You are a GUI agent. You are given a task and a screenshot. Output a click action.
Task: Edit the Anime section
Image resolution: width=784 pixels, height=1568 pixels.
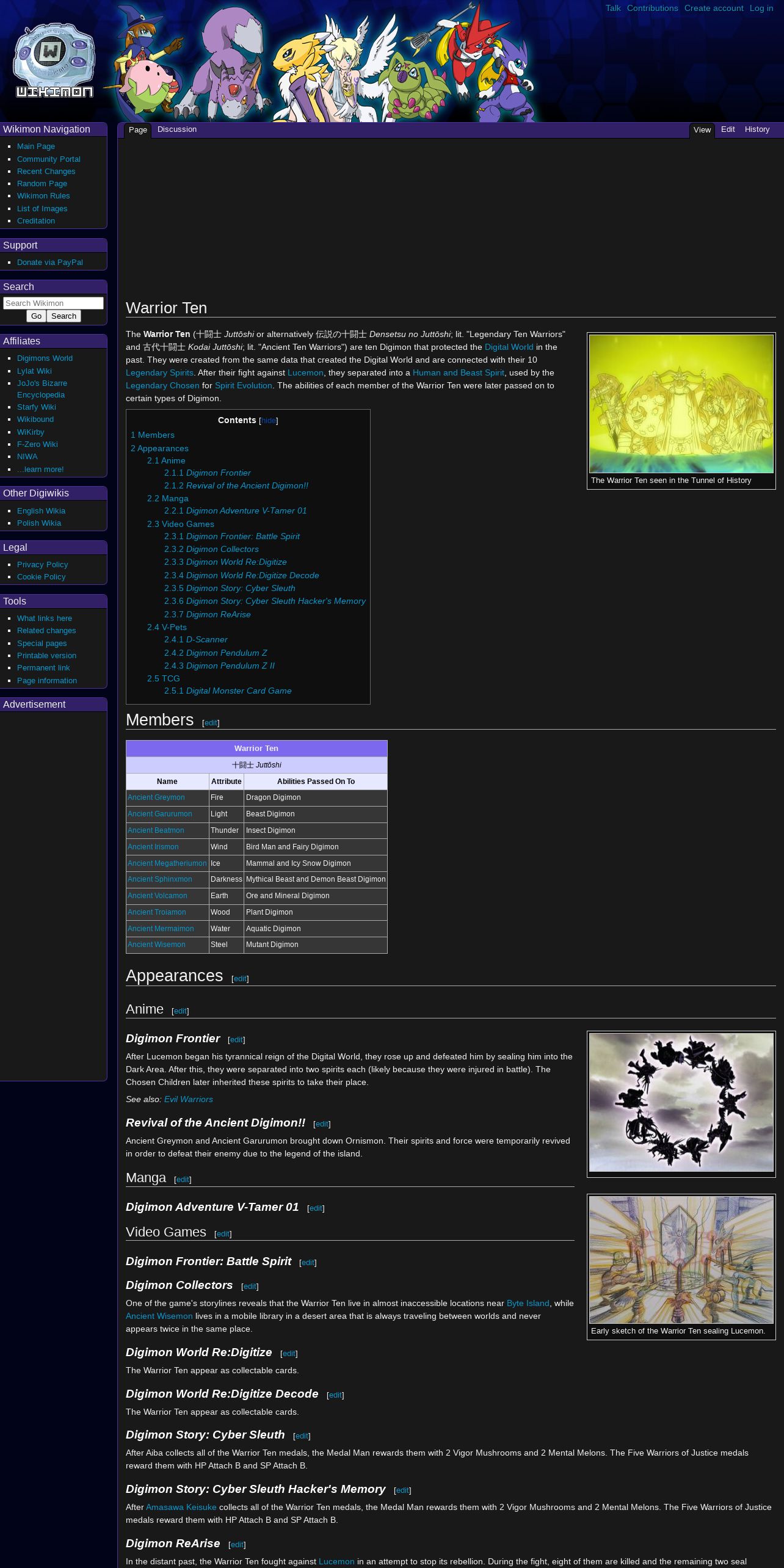point(180,1011)
